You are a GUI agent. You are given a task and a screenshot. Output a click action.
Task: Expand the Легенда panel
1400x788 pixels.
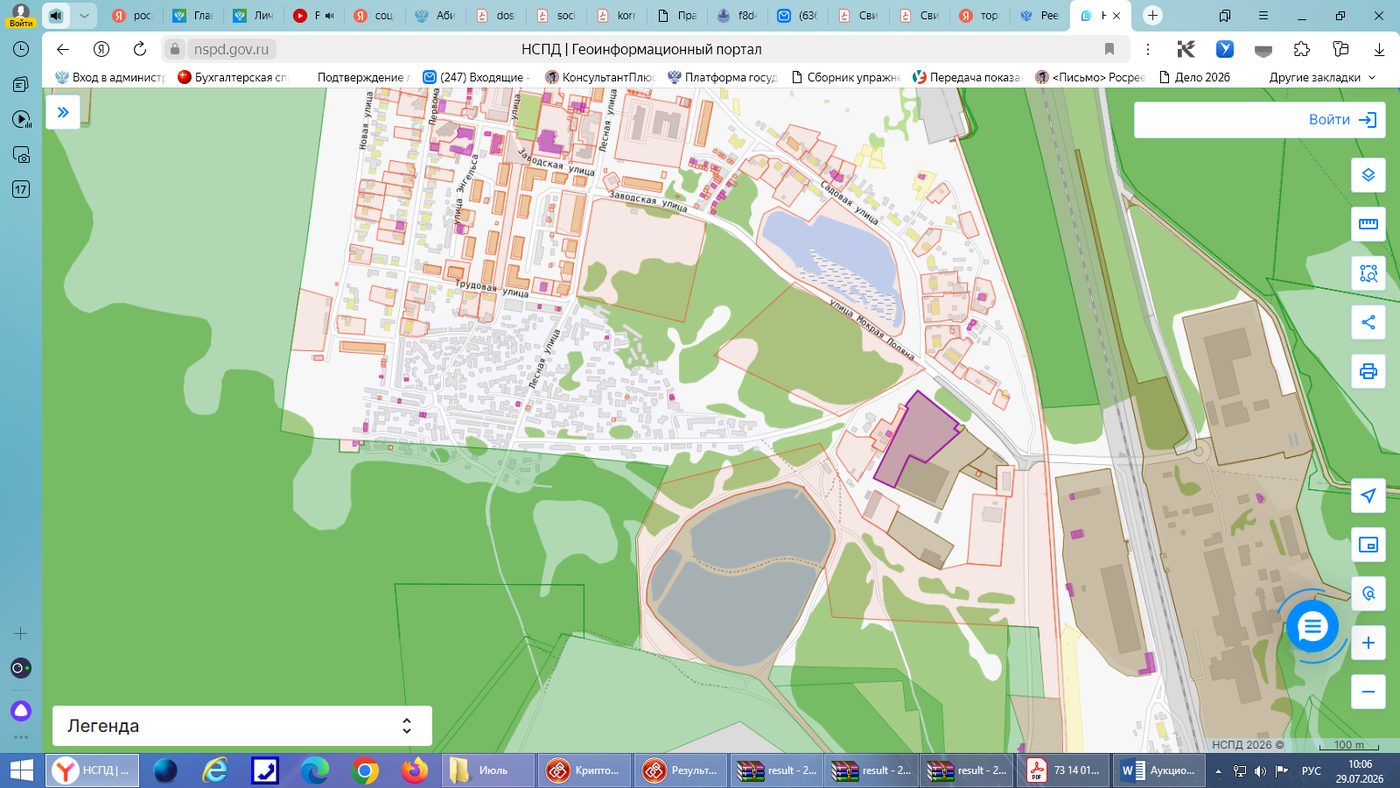pyautogui.click(x=242, y=726)
